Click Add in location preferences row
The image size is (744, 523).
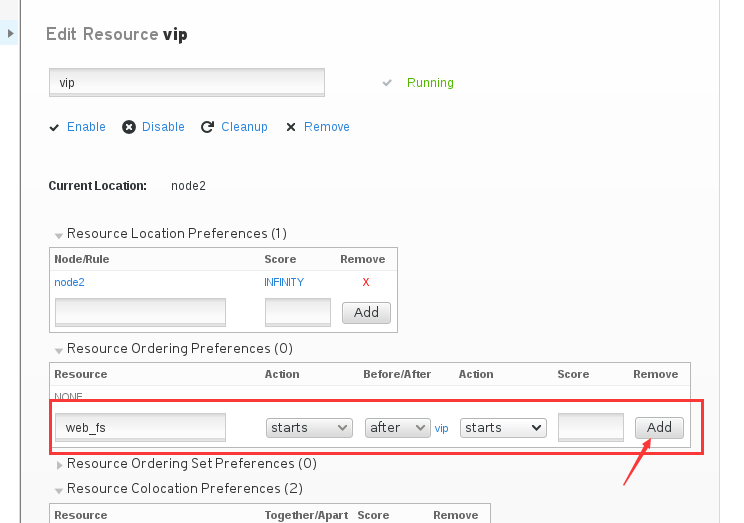coord(366,313)
